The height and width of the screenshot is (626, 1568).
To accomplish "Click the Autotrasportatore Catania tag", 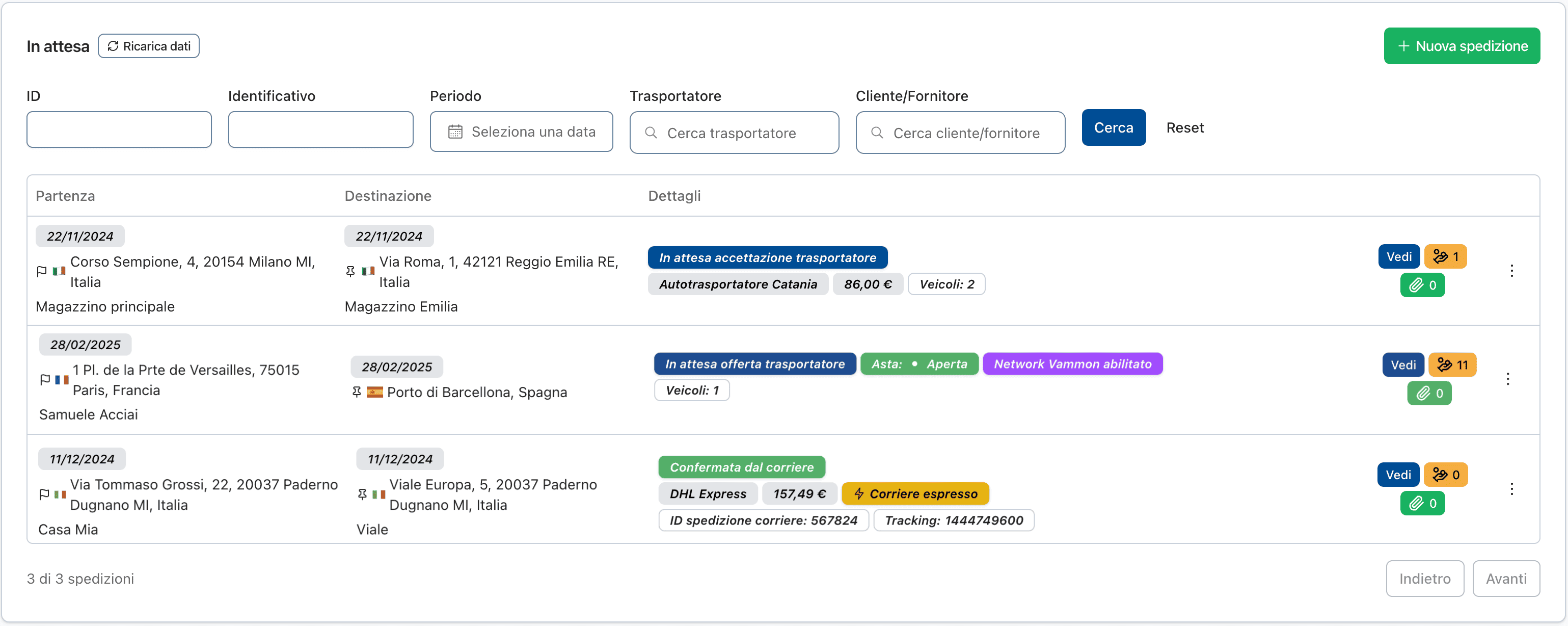I will coord(738,284).
